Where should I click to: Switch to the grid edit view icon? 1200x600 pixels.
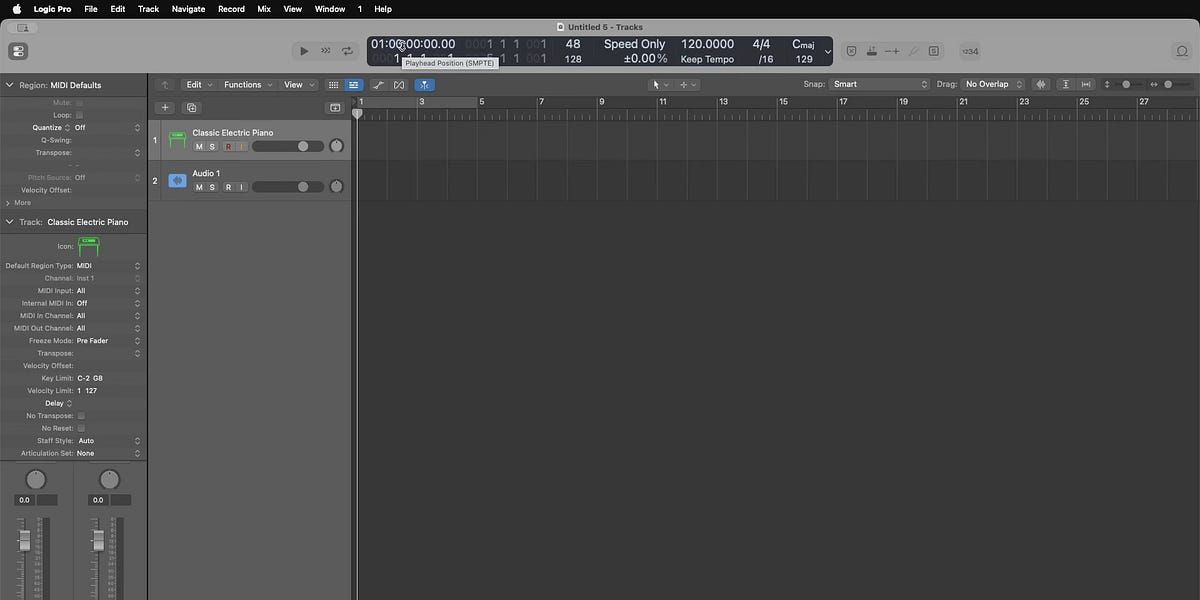point(334,85)
